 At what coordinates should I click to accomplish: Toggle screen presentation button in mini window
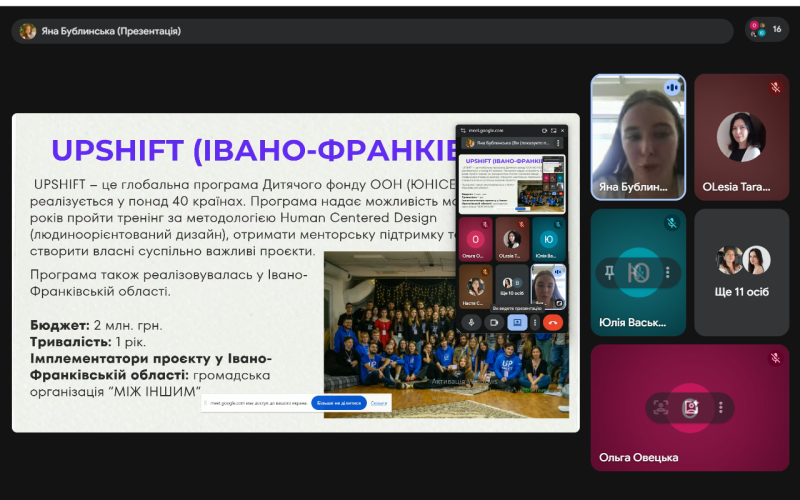coord(517,322)
